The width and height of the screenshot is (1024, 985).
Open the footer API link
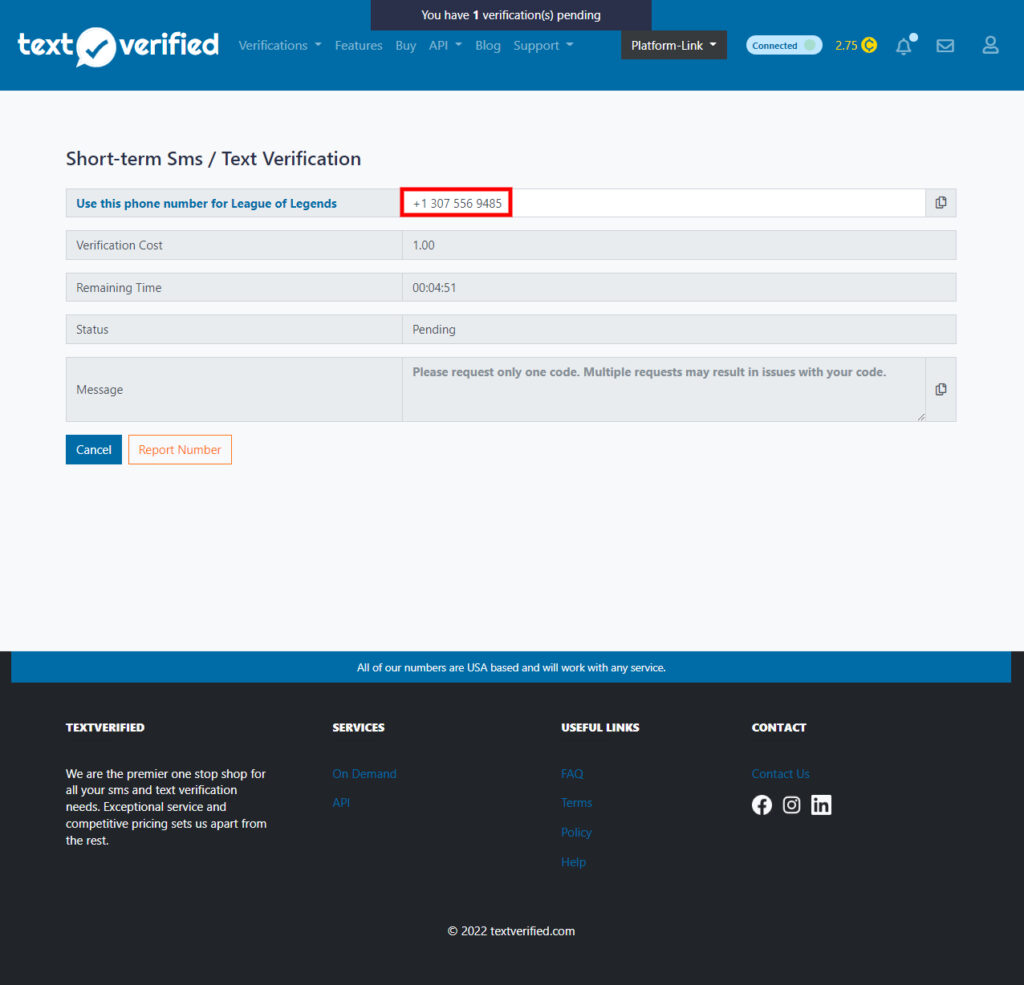341,802
